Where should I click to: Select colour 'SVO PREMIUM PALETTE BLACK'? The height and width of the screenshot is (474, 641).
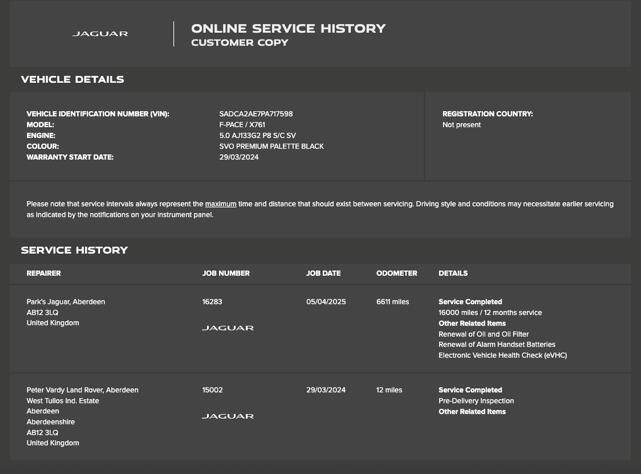[271, 146]
